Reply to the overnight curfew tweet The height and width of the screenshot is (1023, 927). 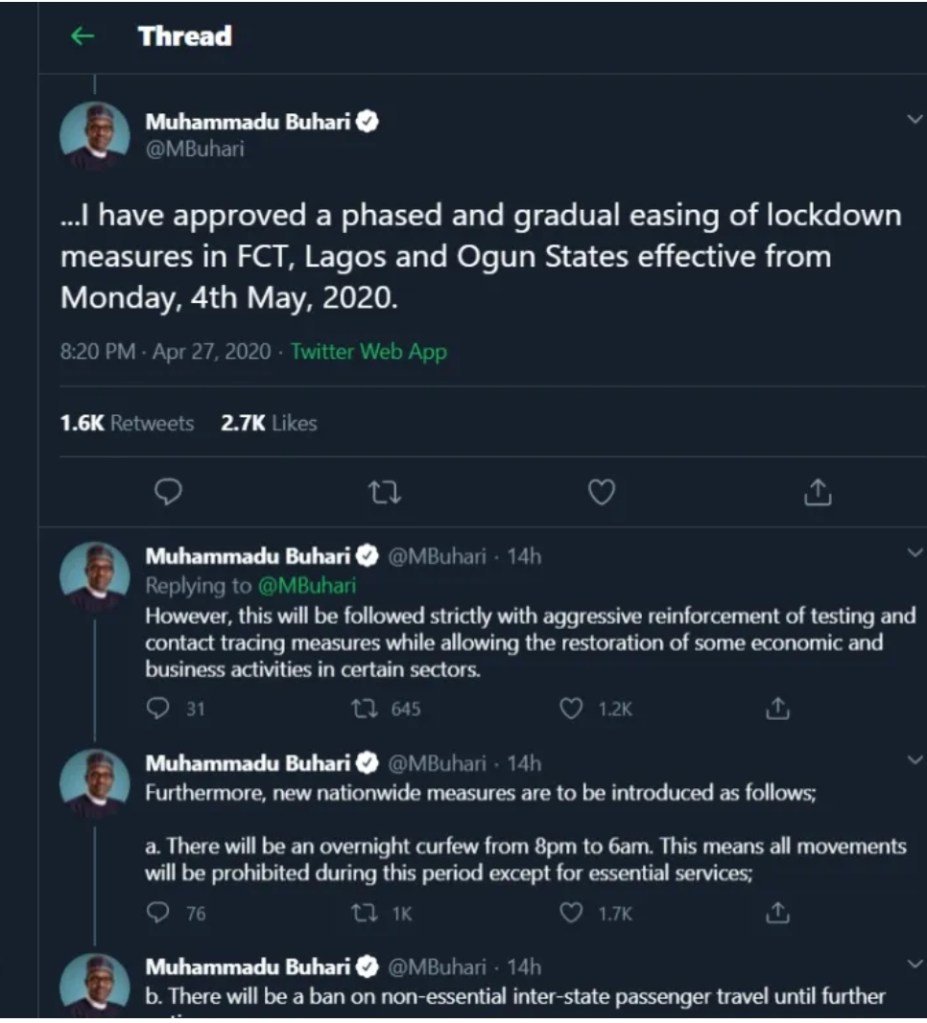[159, 913]
